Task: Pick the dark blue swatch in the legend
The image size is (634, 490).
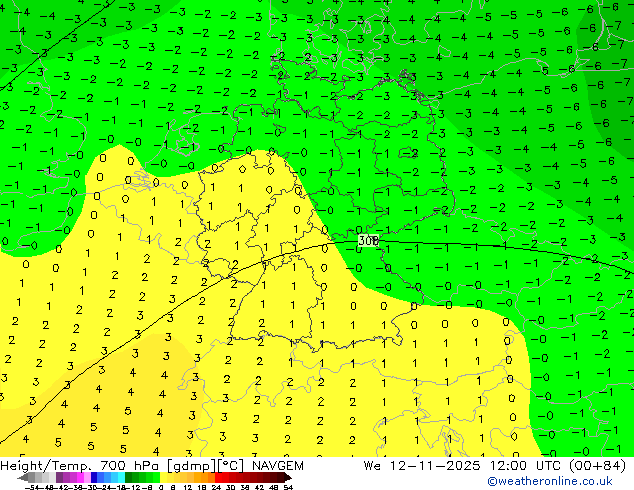Action: [94, 477]
